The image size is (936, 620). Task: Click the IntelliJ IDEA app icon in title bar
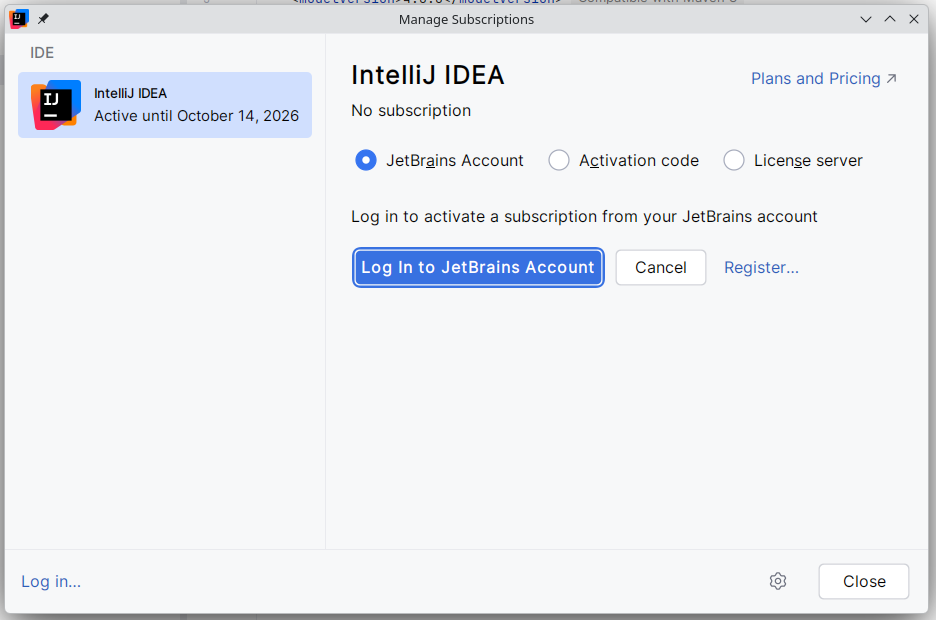pyautogui.click(x=19, y=19)
